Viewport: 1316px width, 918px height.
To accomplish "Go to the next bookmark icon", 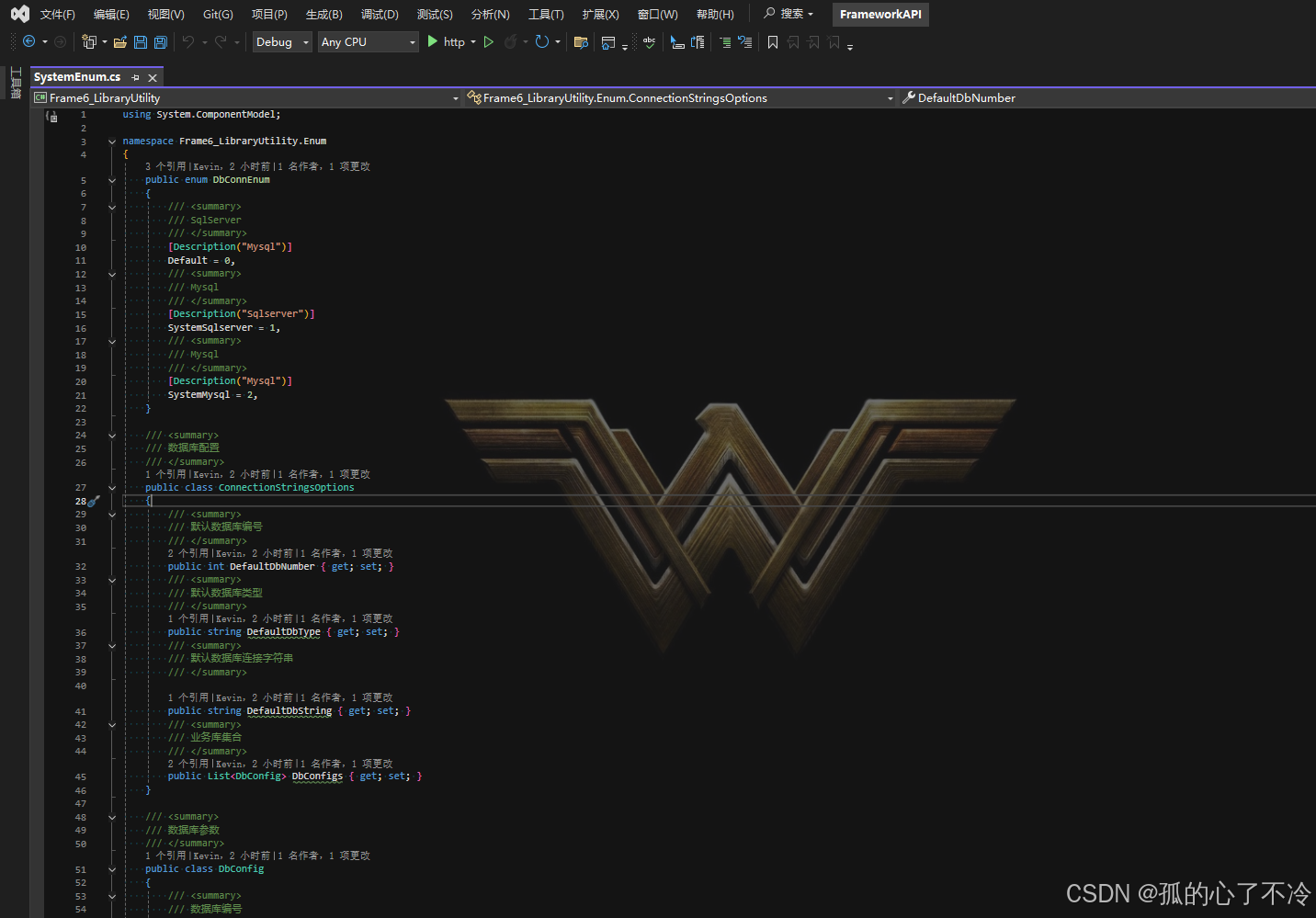I will coord(813,41).
